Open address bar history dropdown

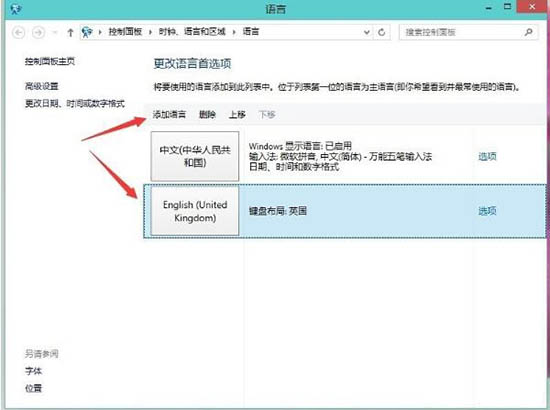coord(367,32)
